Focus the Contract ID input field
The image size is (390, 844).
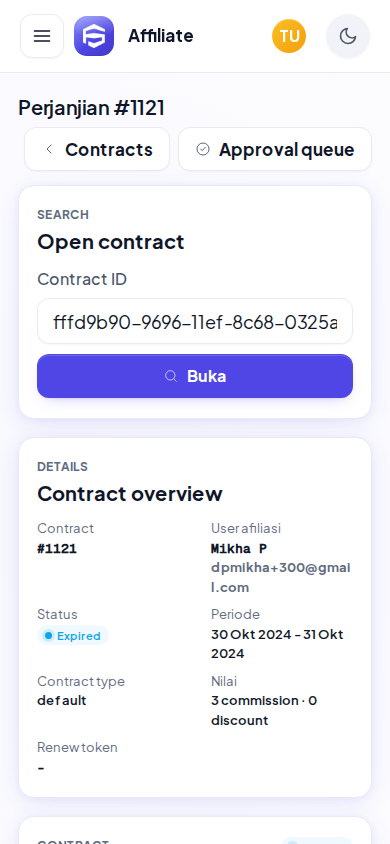point(195,321)
